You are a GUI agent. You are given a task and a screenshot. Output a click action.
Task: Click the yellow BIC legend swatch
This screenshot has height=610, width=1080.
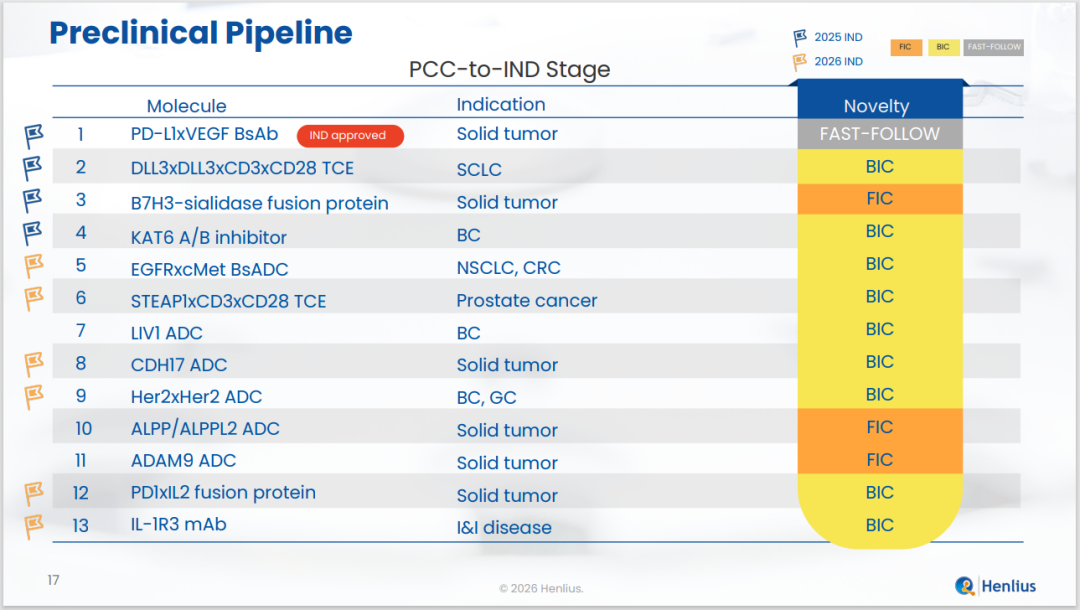coord(943,47)
